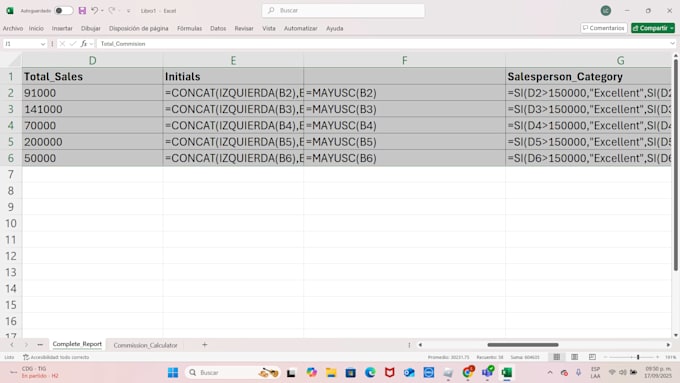Click the zoom in plus button

point(657,357)
